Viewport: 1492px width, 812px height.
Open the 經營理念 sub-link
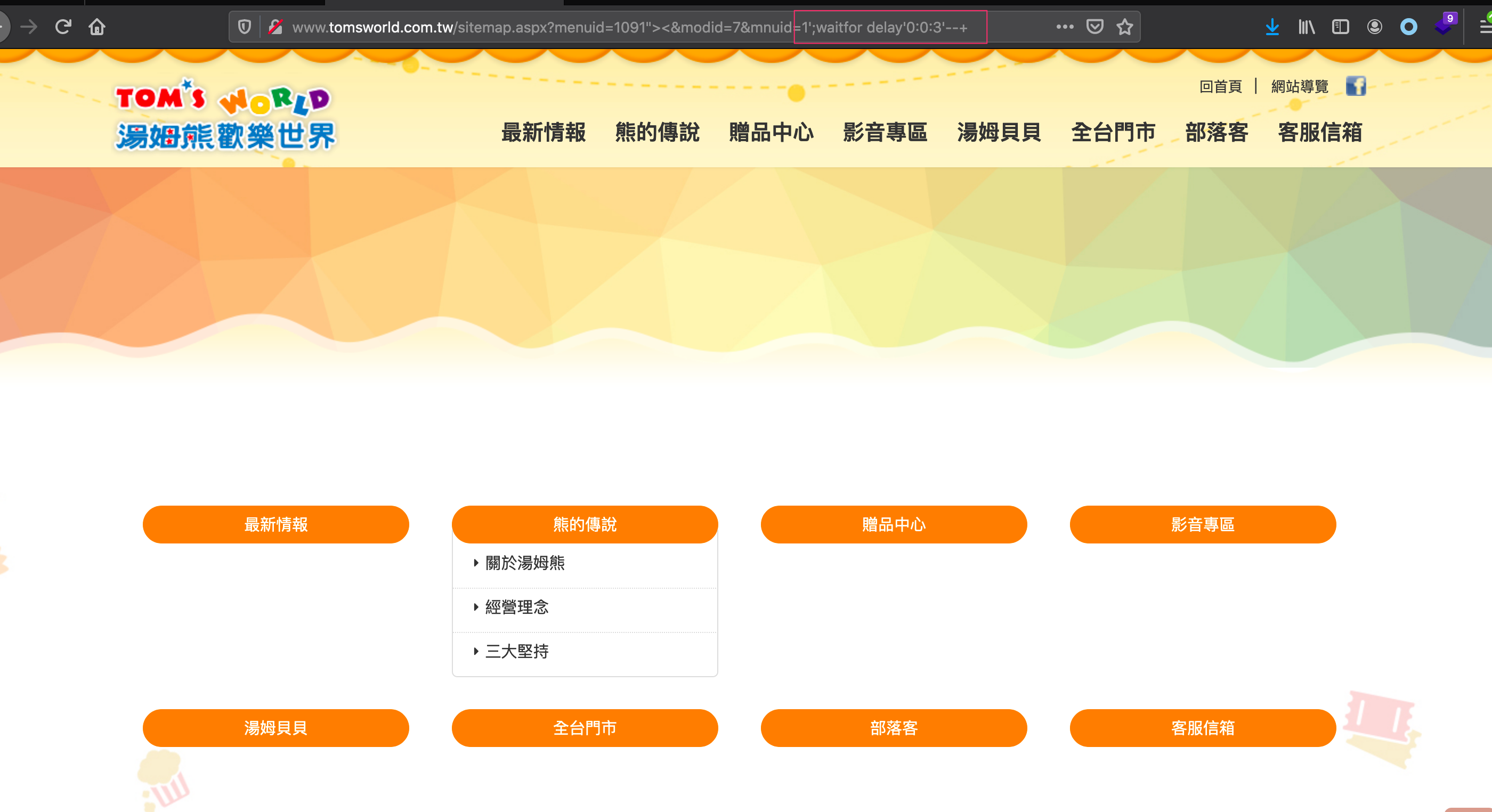pyautogui.click(x=517, y=607)
